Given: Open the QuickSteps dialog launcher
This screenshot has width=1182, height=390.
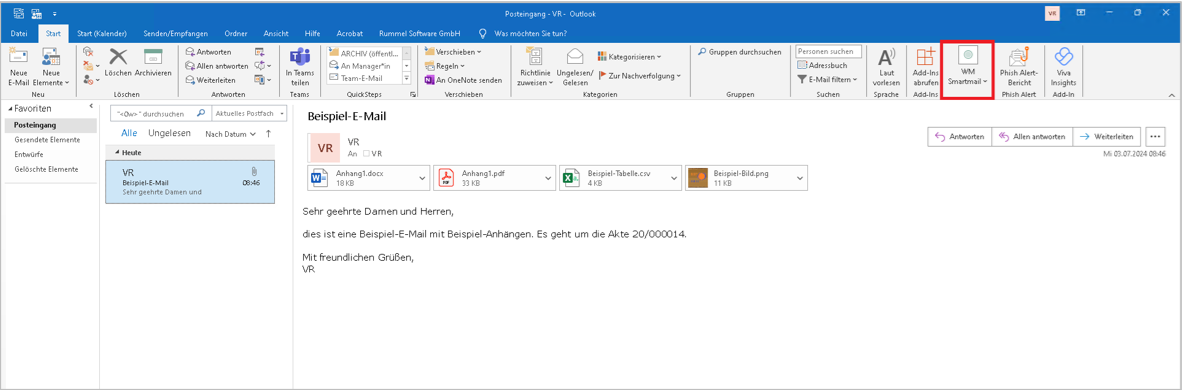Looking at the screenshot, I should [x=412, y=95].
